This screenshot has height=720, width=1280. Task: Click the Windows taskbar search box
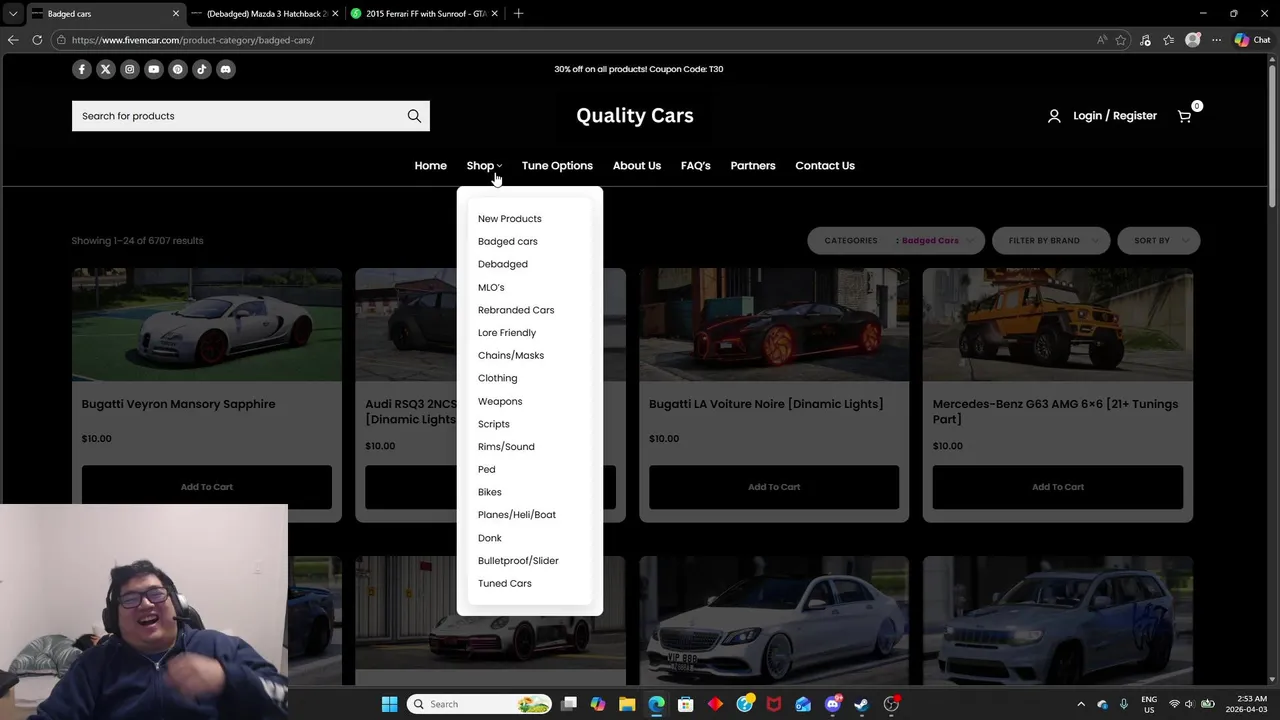481,704
